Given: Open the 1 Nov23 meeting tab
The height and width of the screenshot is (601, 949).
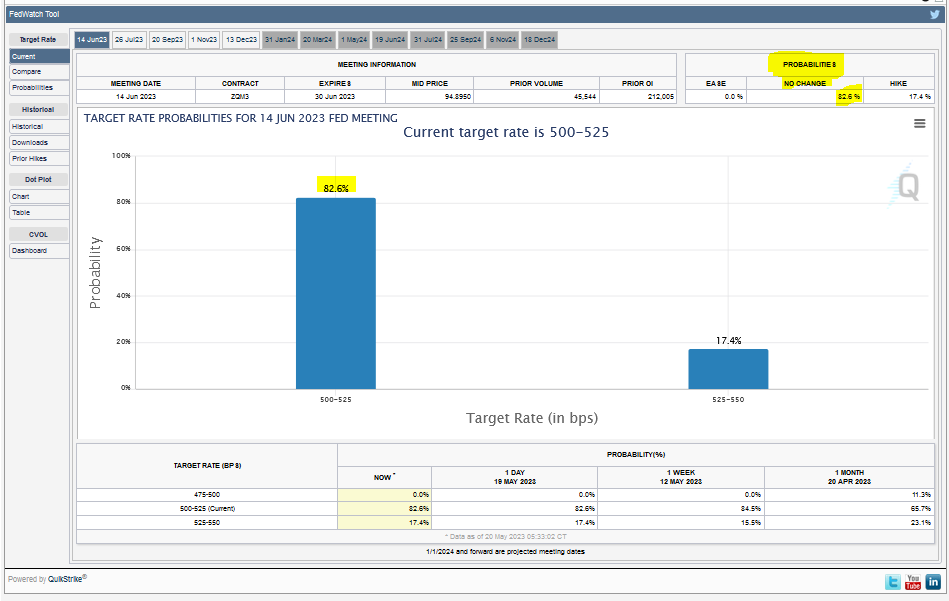Looking at the screenshot, I should point(204,40).
